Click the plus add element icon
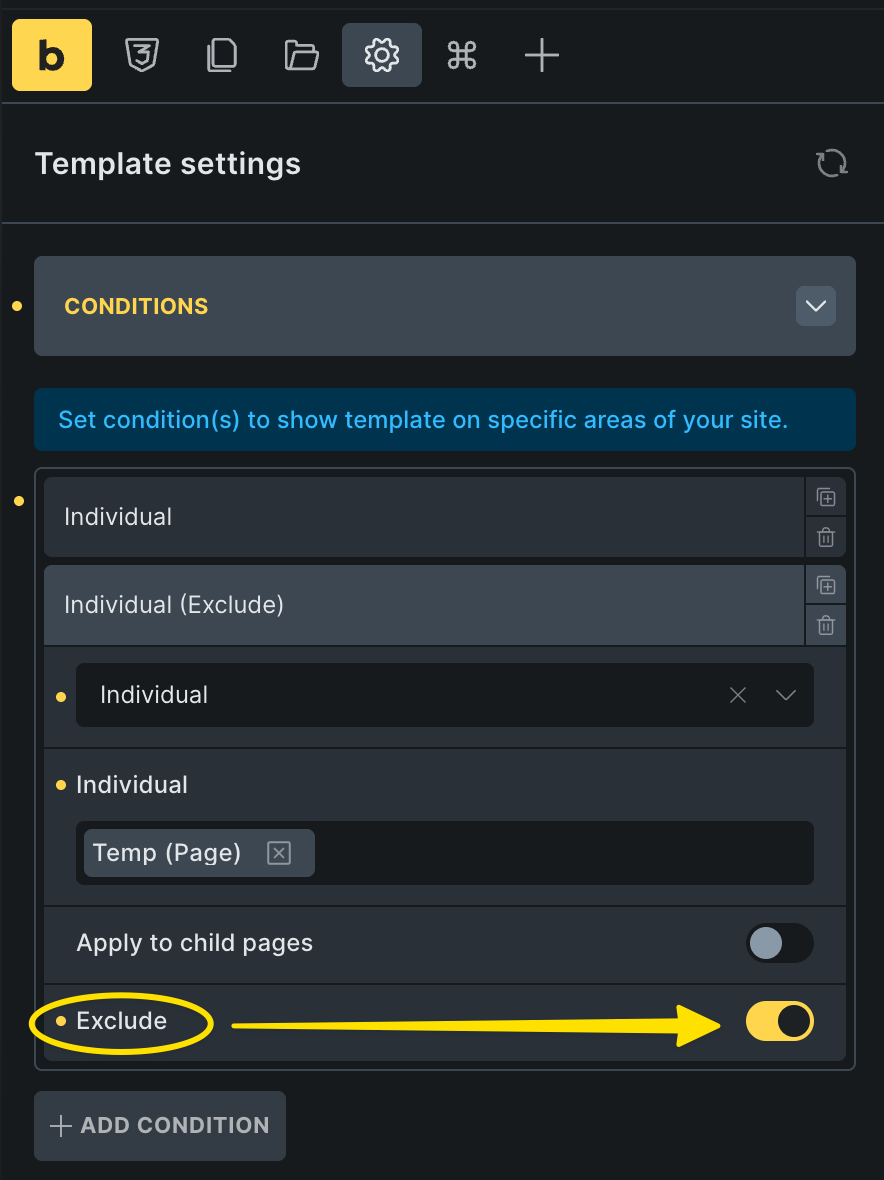This screenshot has height=1180, width=884. (x=542, y=55)
